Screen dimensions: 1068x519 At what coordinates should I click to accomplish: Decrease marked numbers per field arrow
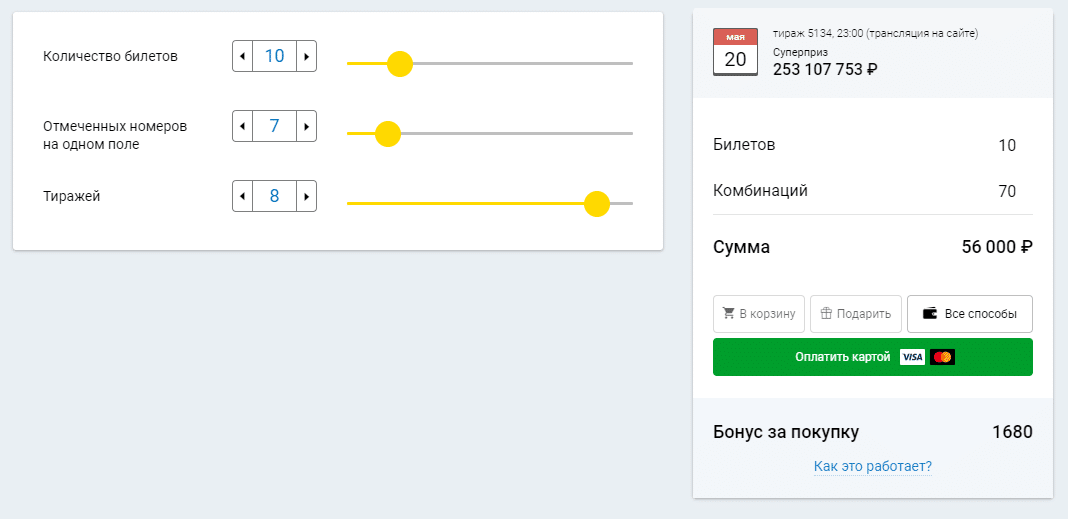point(242,126)
